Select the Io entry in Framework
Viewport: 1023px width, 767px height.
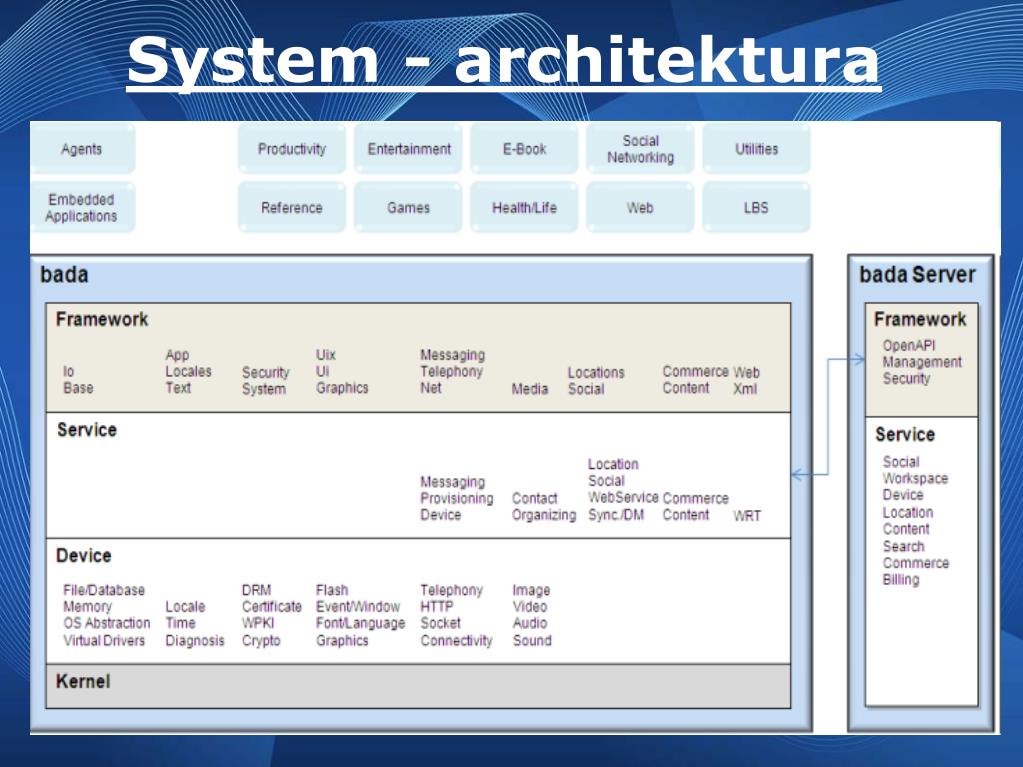[x=69, y=371]
